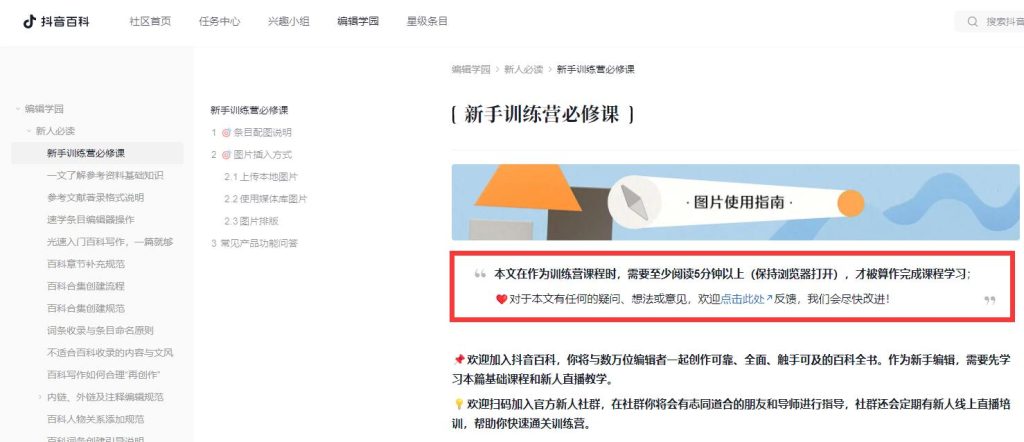Click the pushpin icon before 欢迎加入抖音百科
This screenshot has height=442, width=1024.
tap(458, 360)
